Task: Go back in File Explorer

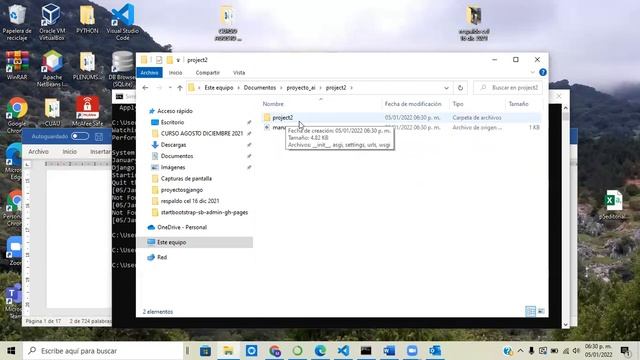Action: (145, 88)
